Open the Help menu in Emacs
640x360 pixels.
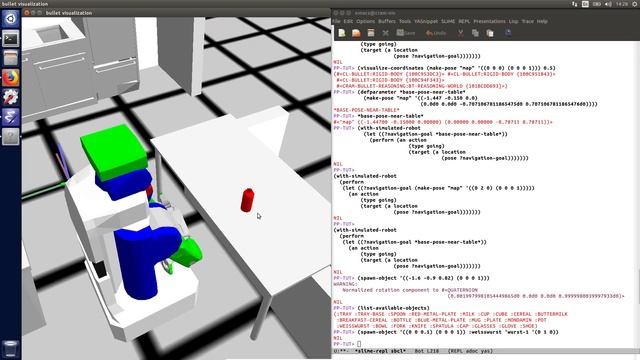coord(542,21)
